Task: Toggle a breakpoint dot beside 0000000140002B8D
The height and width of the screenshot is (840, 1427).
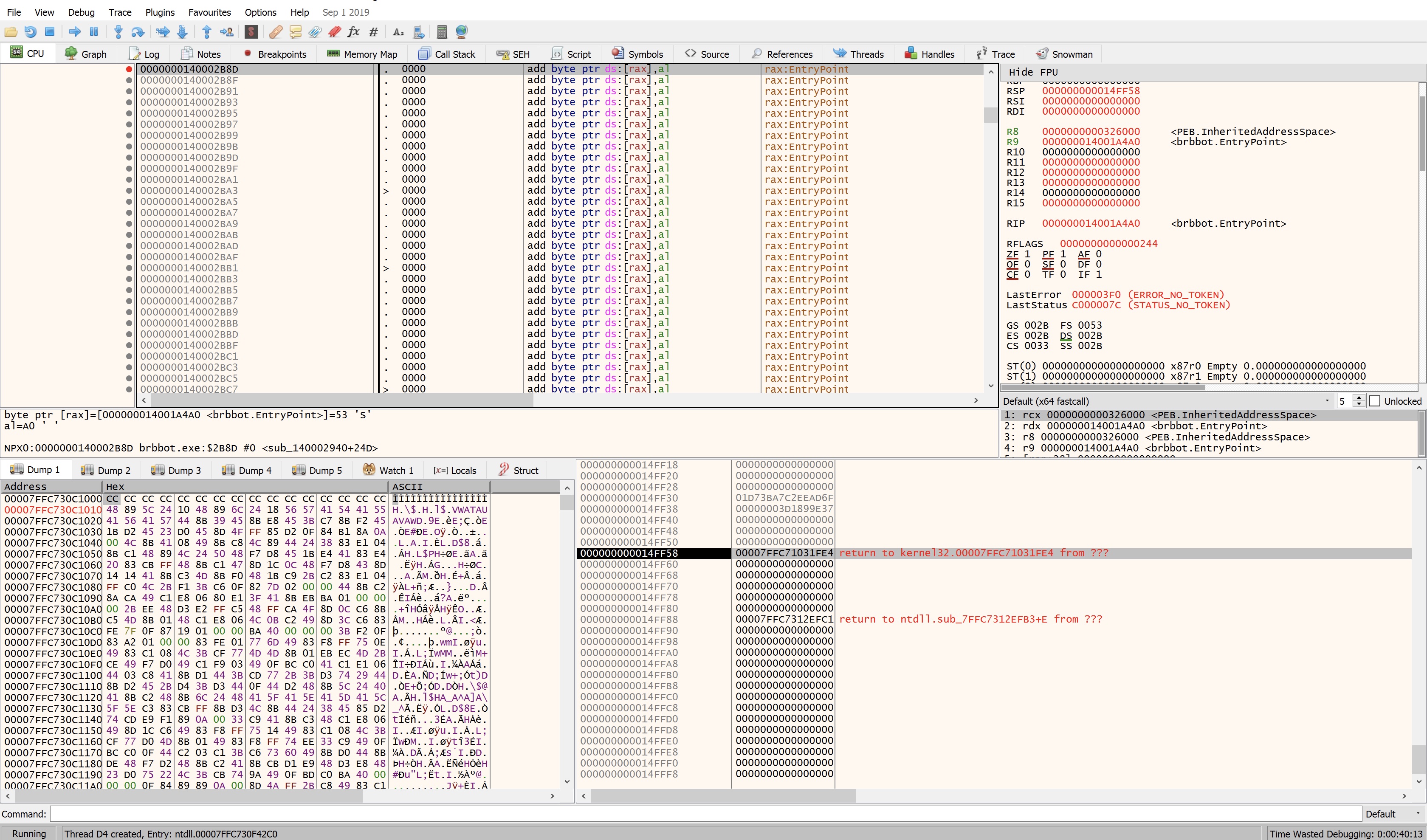Action: pyautogui.click(x=129, y=68)
